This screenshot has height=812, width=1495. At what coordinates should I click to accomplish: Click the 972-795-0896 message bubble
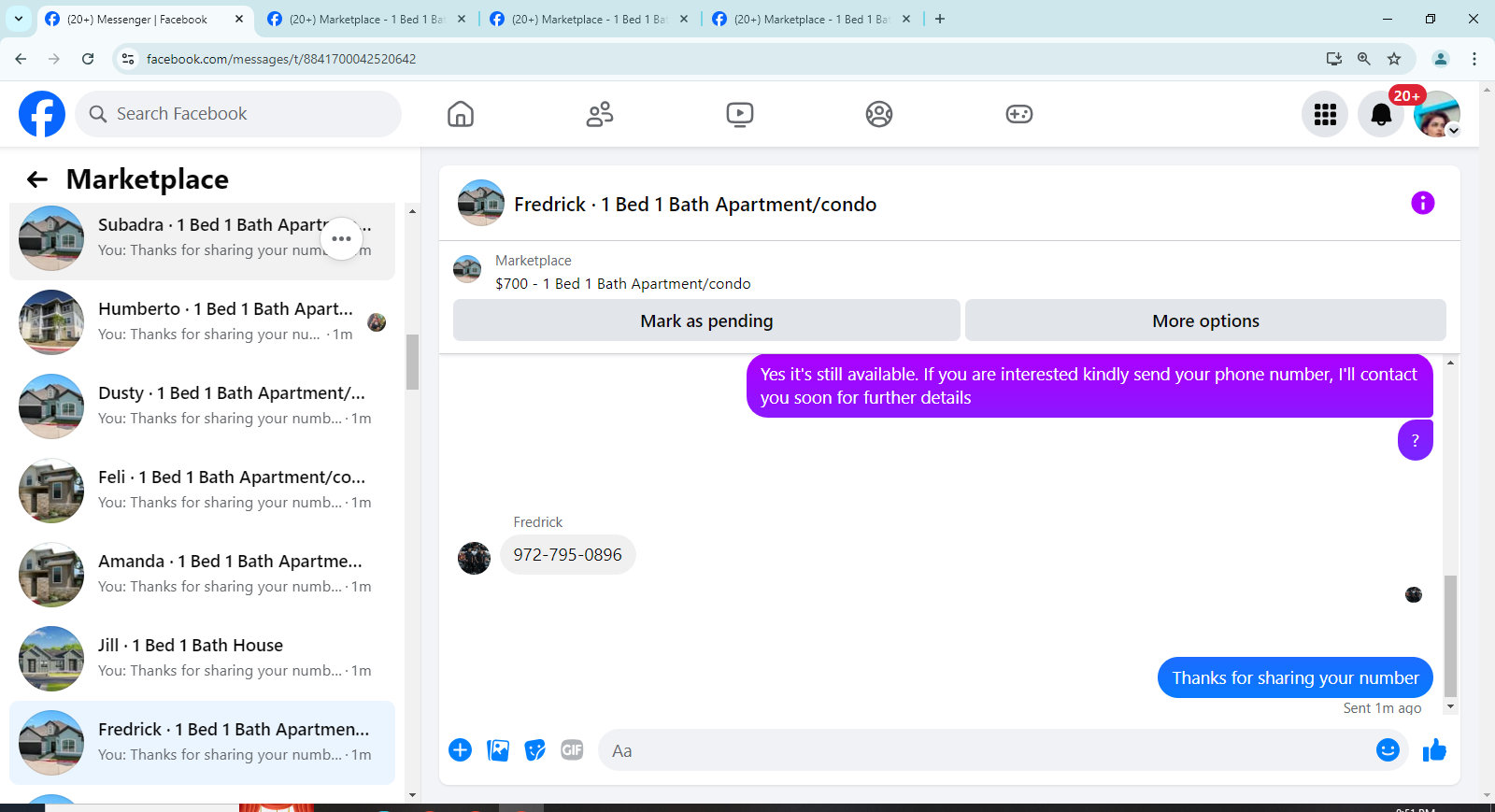pos(567,555)
